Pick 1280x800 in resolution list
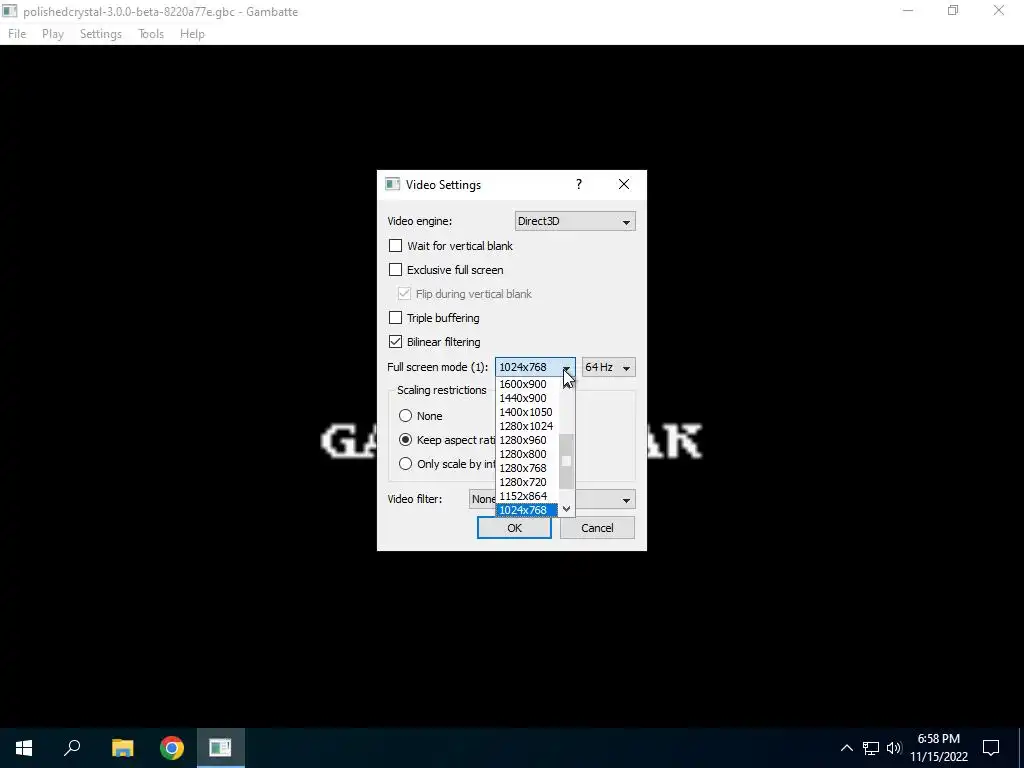The width and height of the screenshot is (1024, 768). 527,454
